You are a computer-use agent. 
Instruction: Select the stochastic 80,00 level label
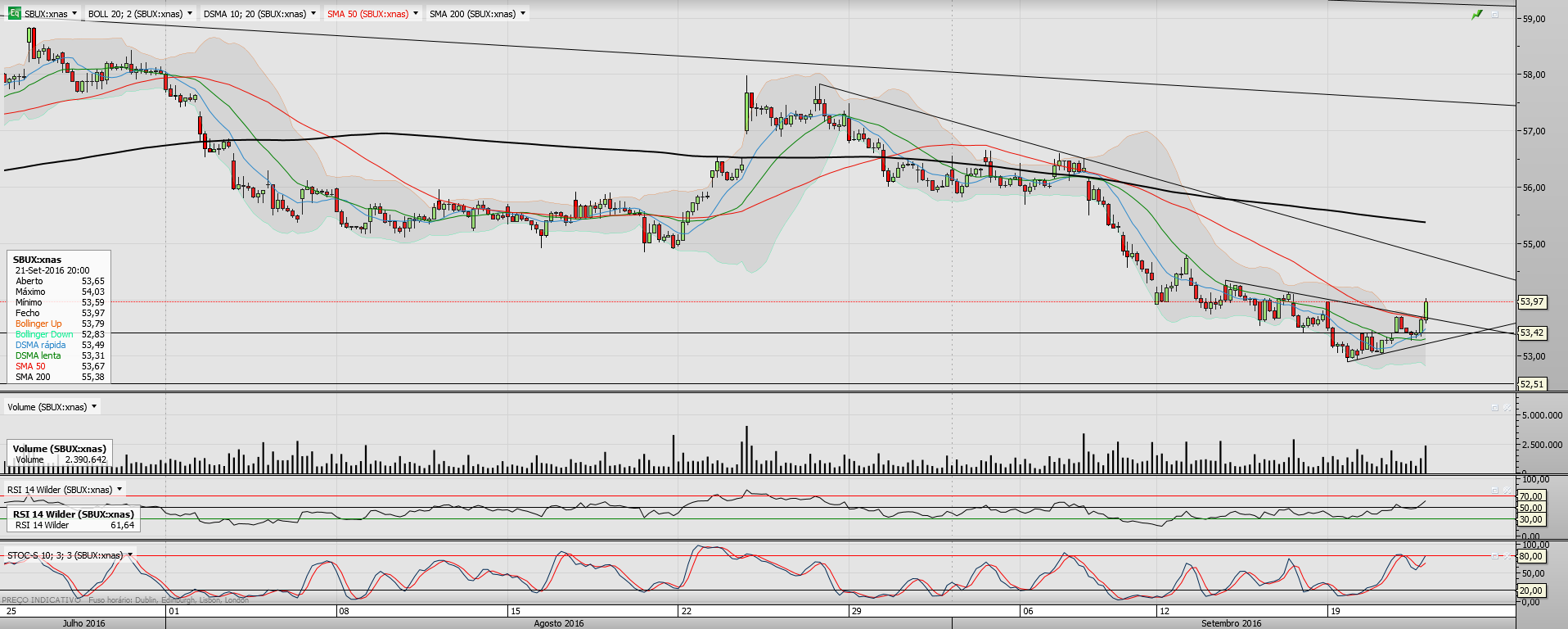click(1531, 556)
